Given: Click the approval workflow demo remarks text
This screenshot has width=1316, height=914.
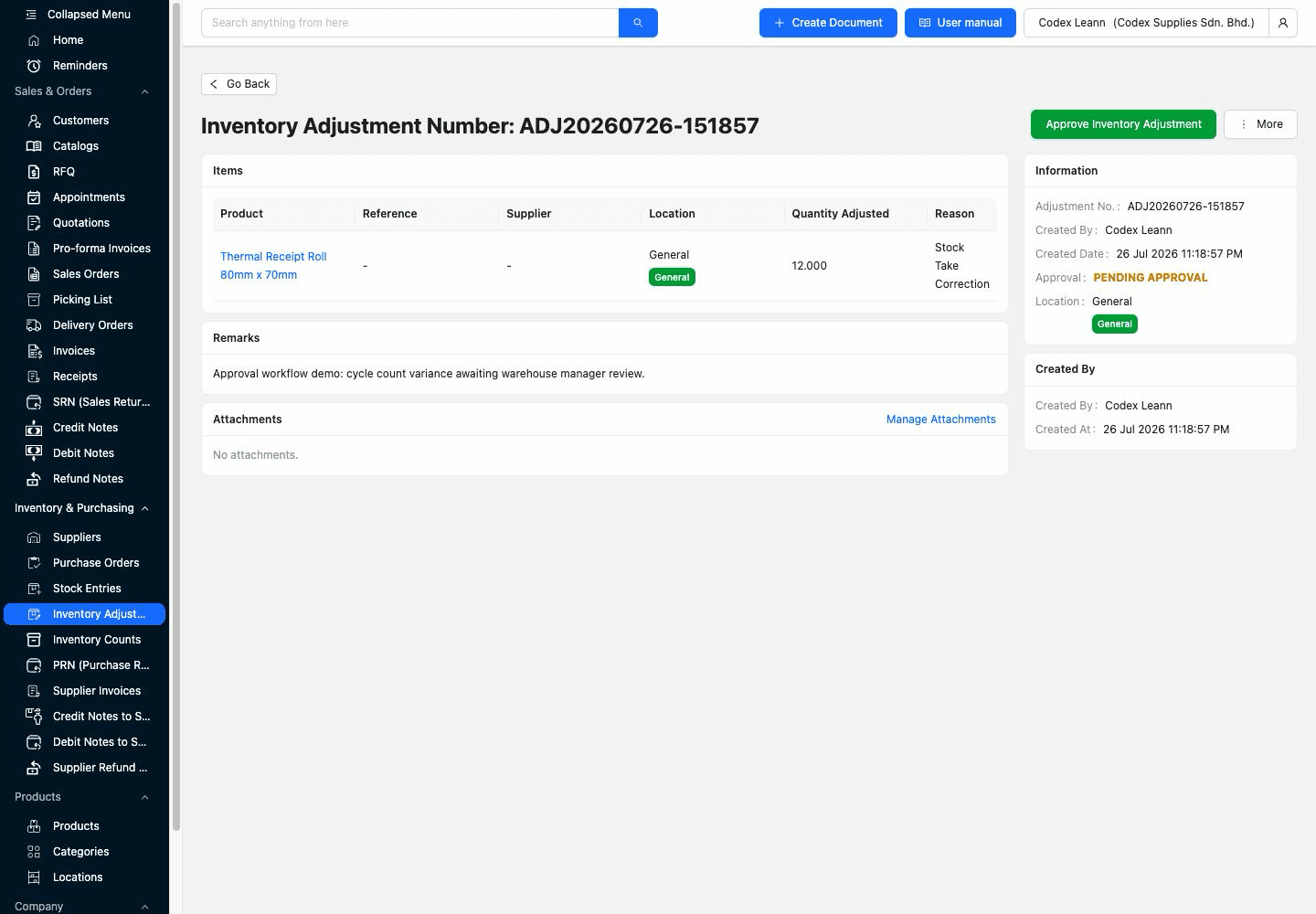Looking at the screenshot, I should 429,374.
